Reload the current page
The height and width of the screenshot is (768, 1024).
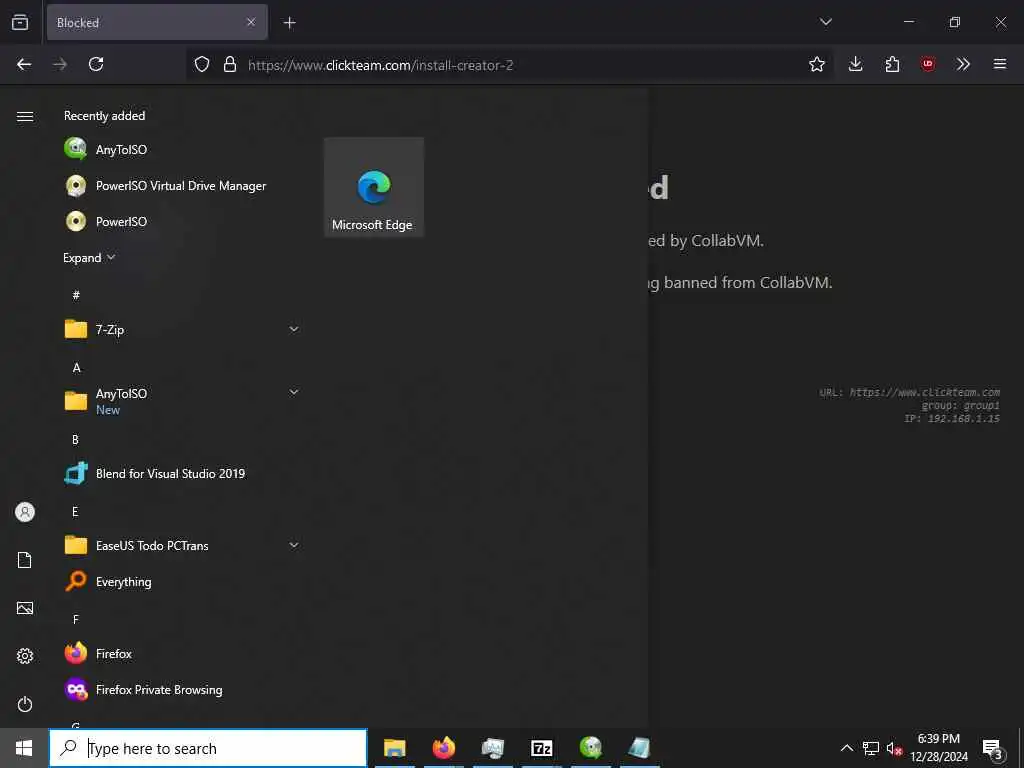tap(96, 64)
